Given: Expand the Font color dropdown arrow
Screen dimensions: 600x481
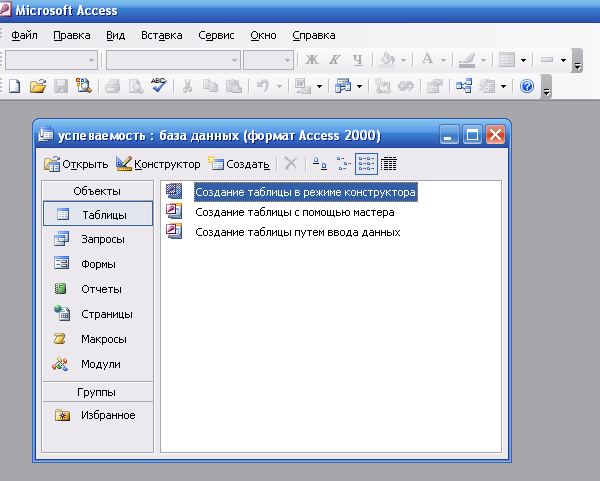Looking at the screenshot, I should coord(443,60).
